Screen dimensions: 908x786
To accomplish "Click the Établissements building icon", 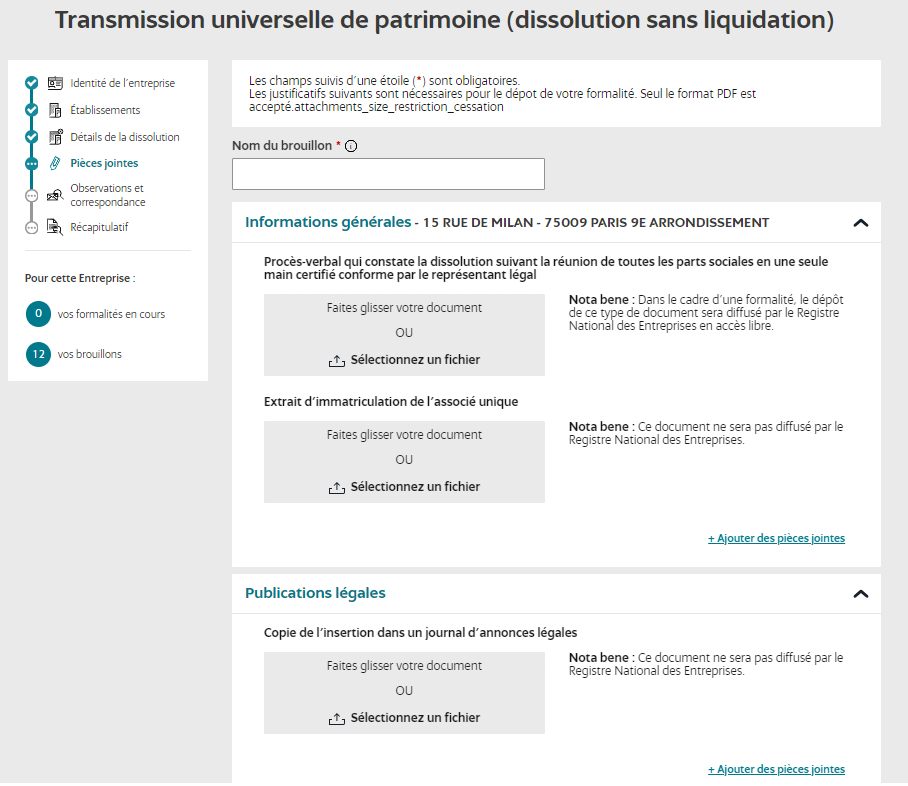I will 55,110.
